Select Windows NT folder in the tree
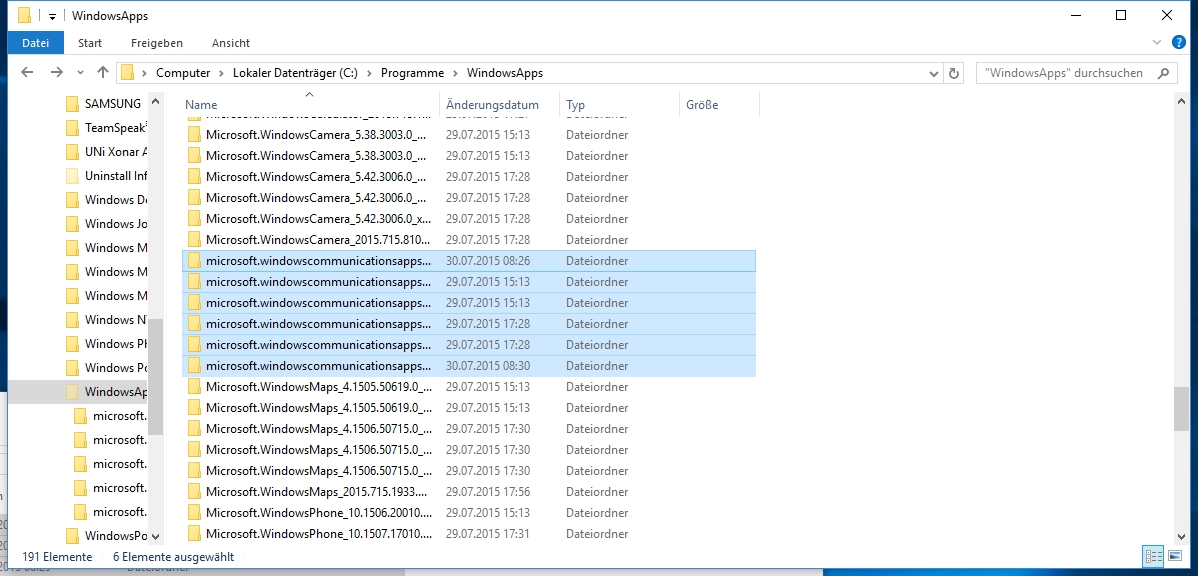Image resolution: width=1198 pixels, height=576 pixels. point(115,319)
